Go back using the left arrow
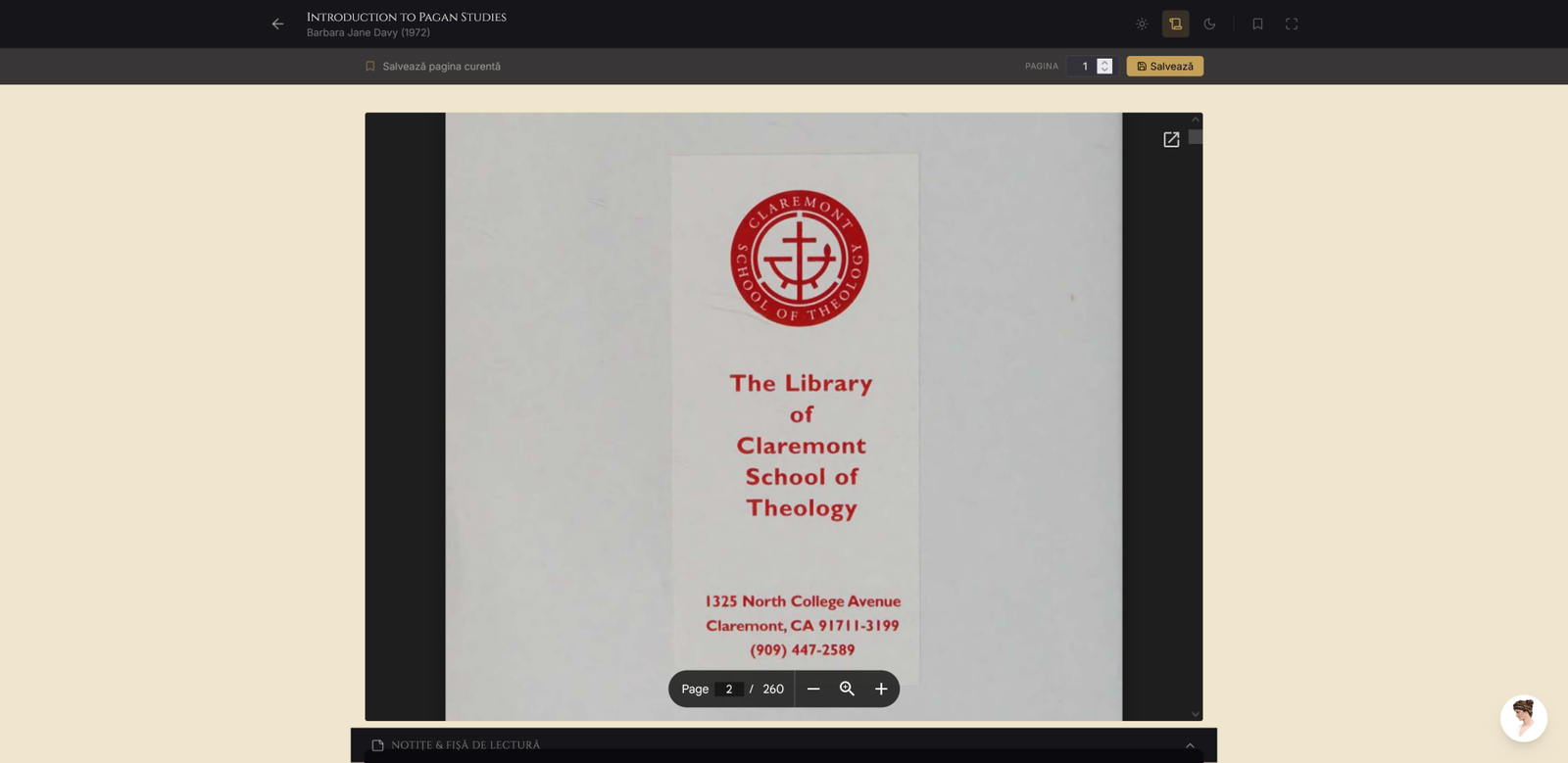 click(278, 24)
